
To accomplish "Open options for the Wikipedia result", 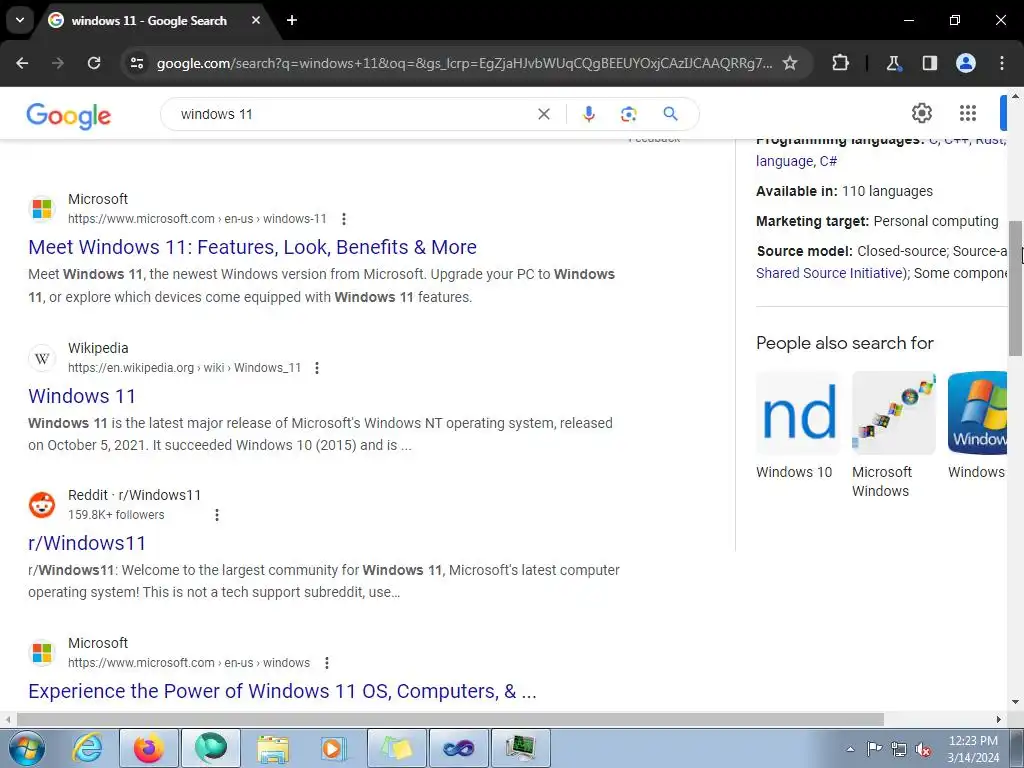I will (x=317, y=368).
